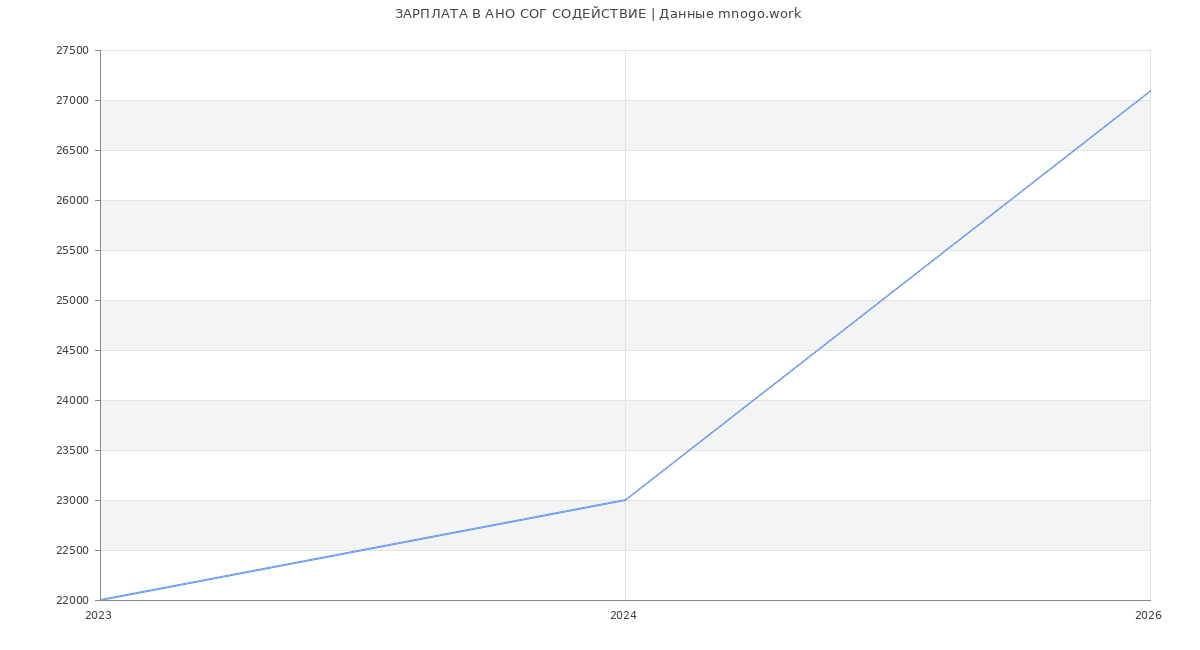
Task: Click the line's 2024 data point at 23000
Action: point(625,500)
